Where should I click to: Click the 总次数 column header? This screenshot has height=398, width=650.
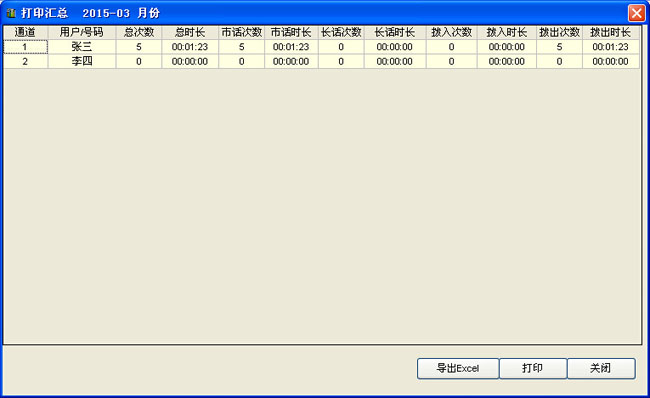point(139,32)
